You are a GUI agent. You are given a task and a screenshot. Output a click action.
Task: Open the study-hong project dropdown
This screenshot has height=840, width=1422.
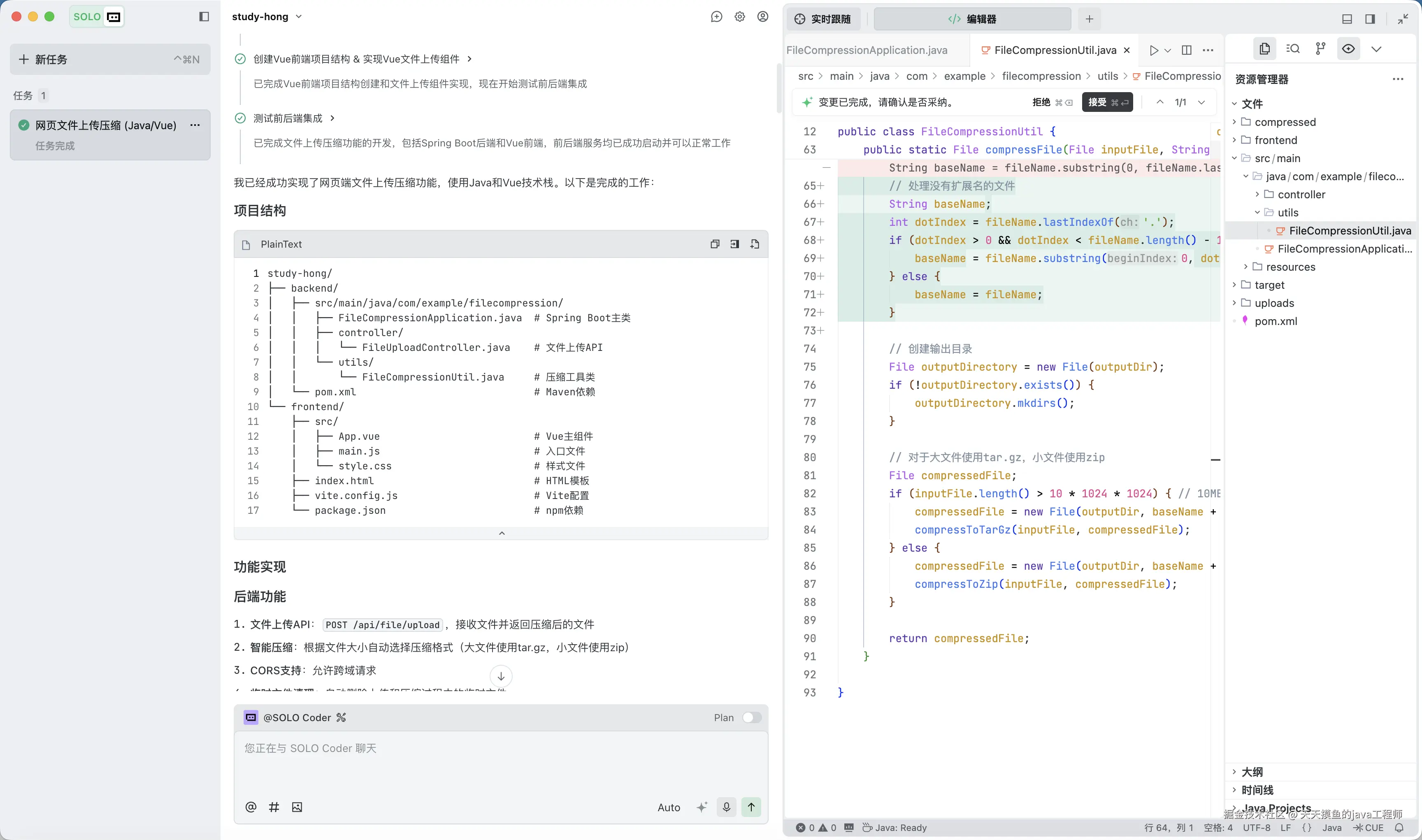pyautogui.click(x=267, y=17)
